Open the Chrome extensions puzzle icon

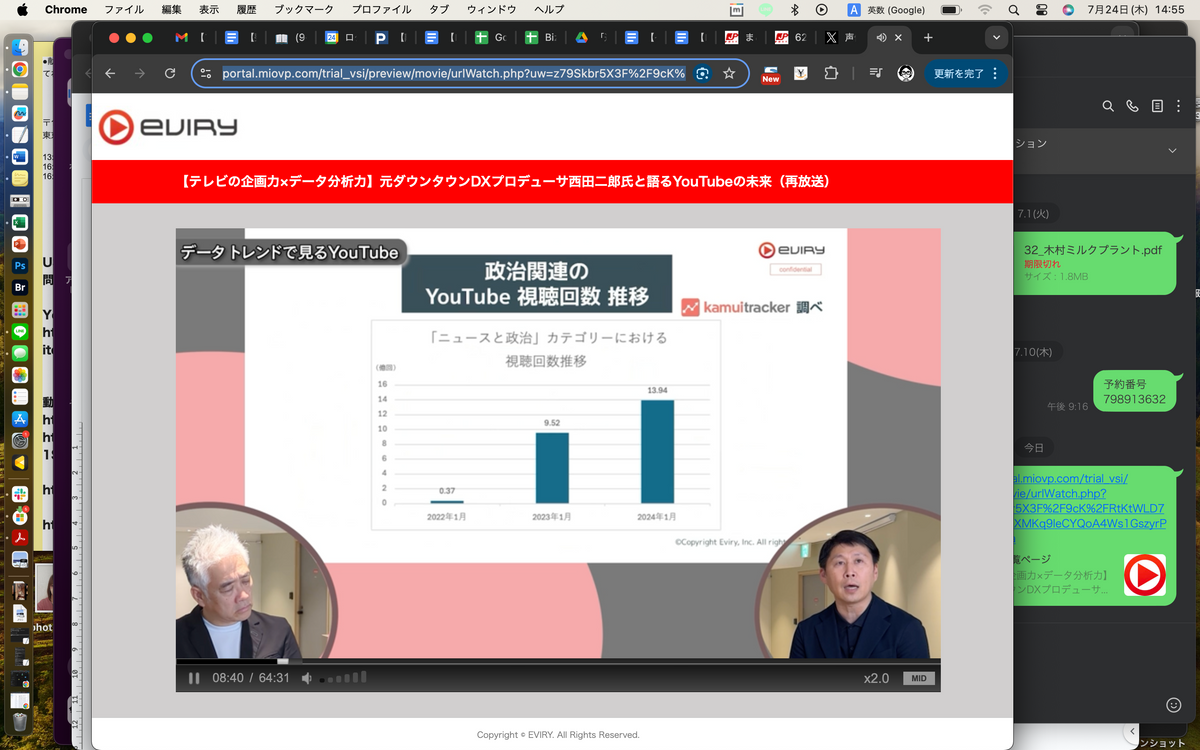831,73
